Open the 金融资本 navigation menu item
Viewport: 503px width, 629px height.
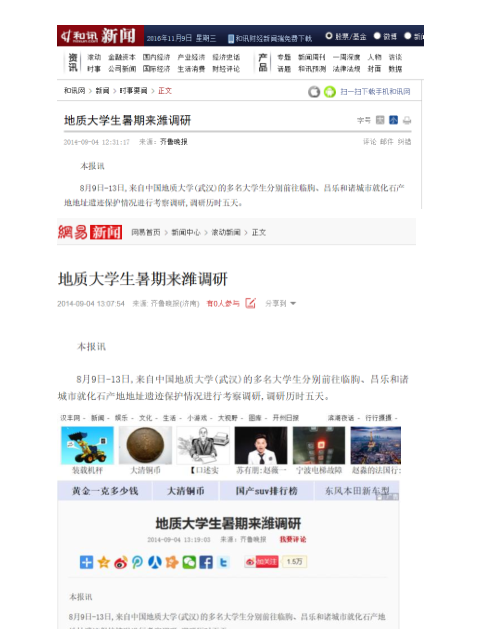[x=122, y=57]
